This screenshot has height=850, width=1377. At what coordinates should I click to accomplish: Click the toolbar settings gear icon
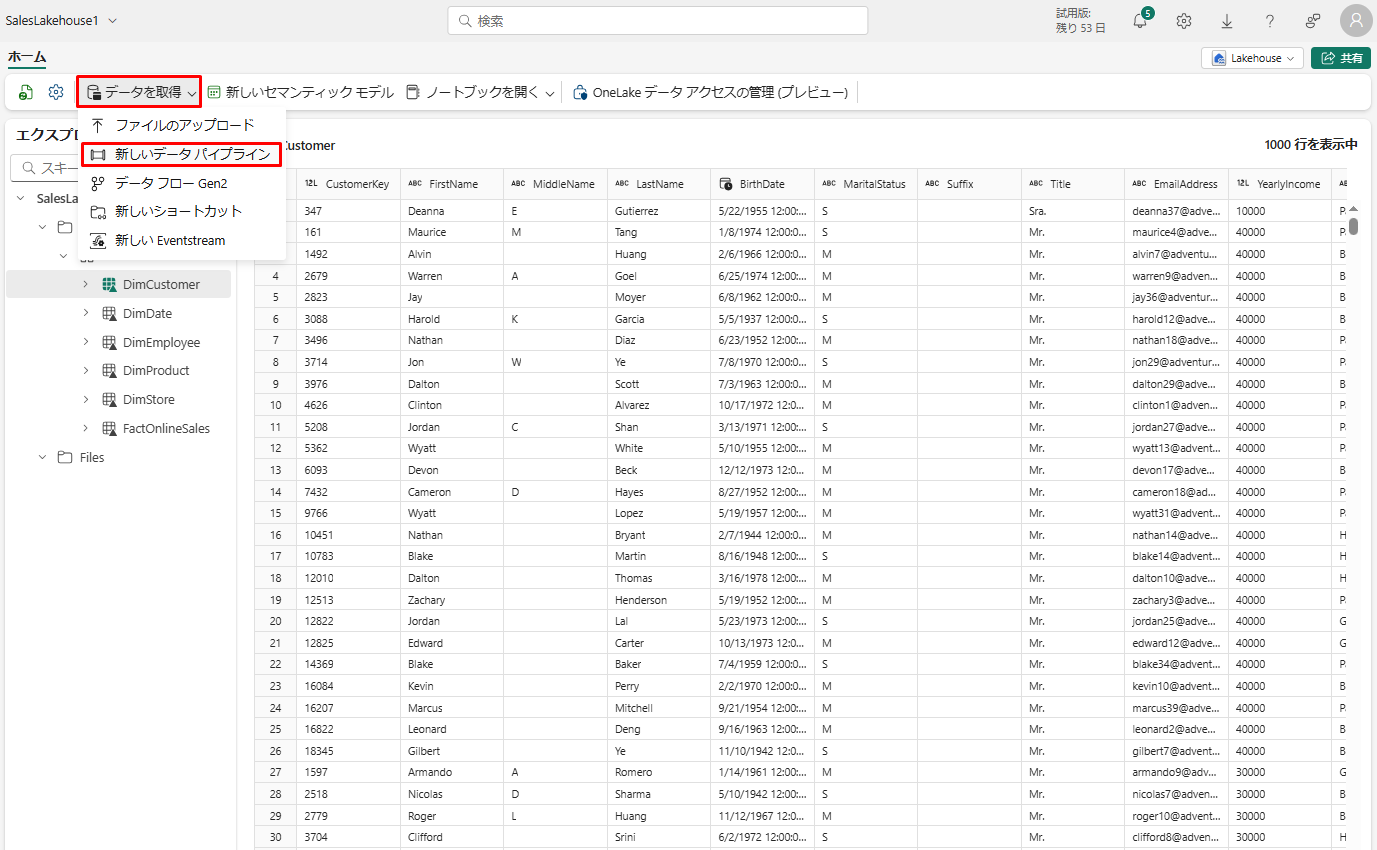point(56,93)
